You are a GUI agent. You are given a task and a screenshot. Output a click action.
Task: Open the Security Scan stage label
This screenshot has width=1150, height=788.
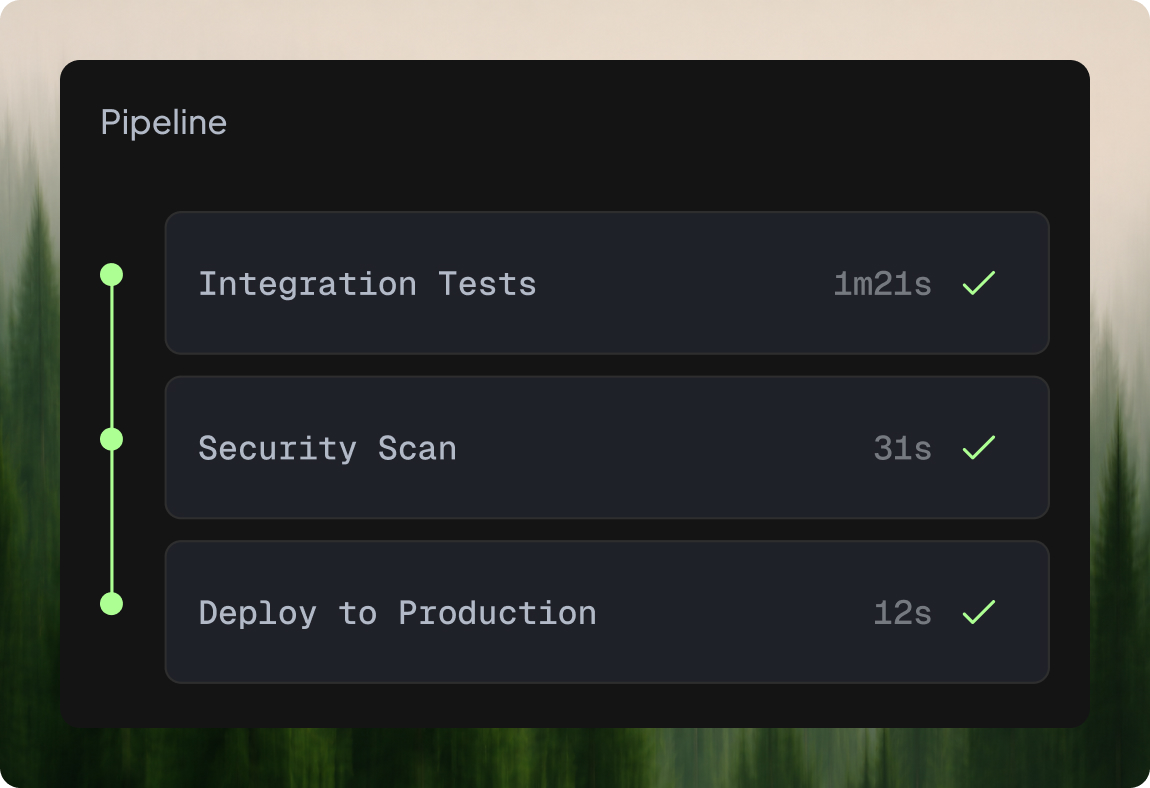click(x=328, y=448)
